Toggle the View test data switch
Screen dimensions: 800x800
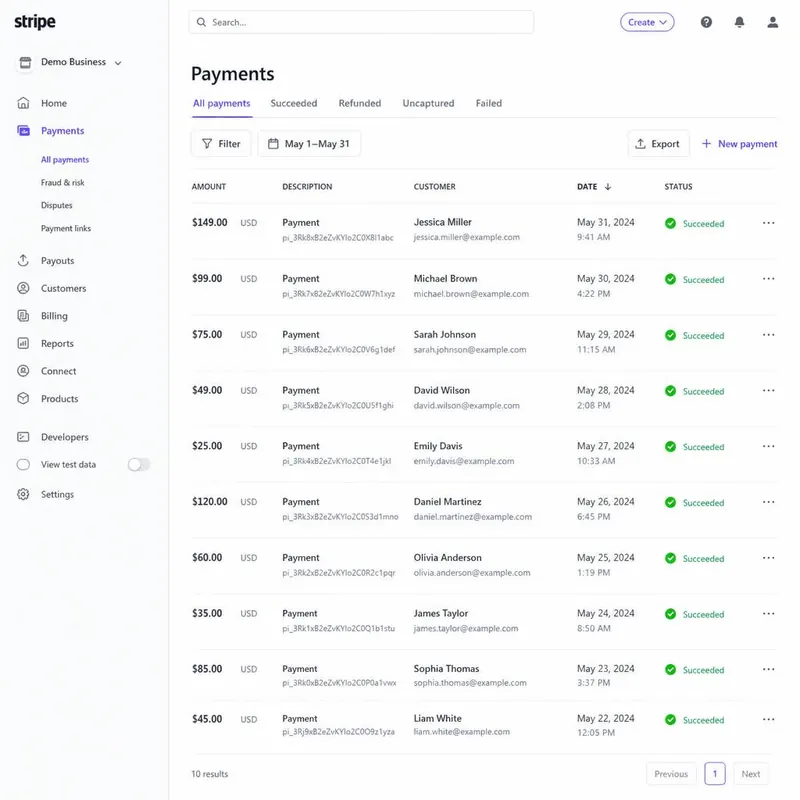[139, 464]
